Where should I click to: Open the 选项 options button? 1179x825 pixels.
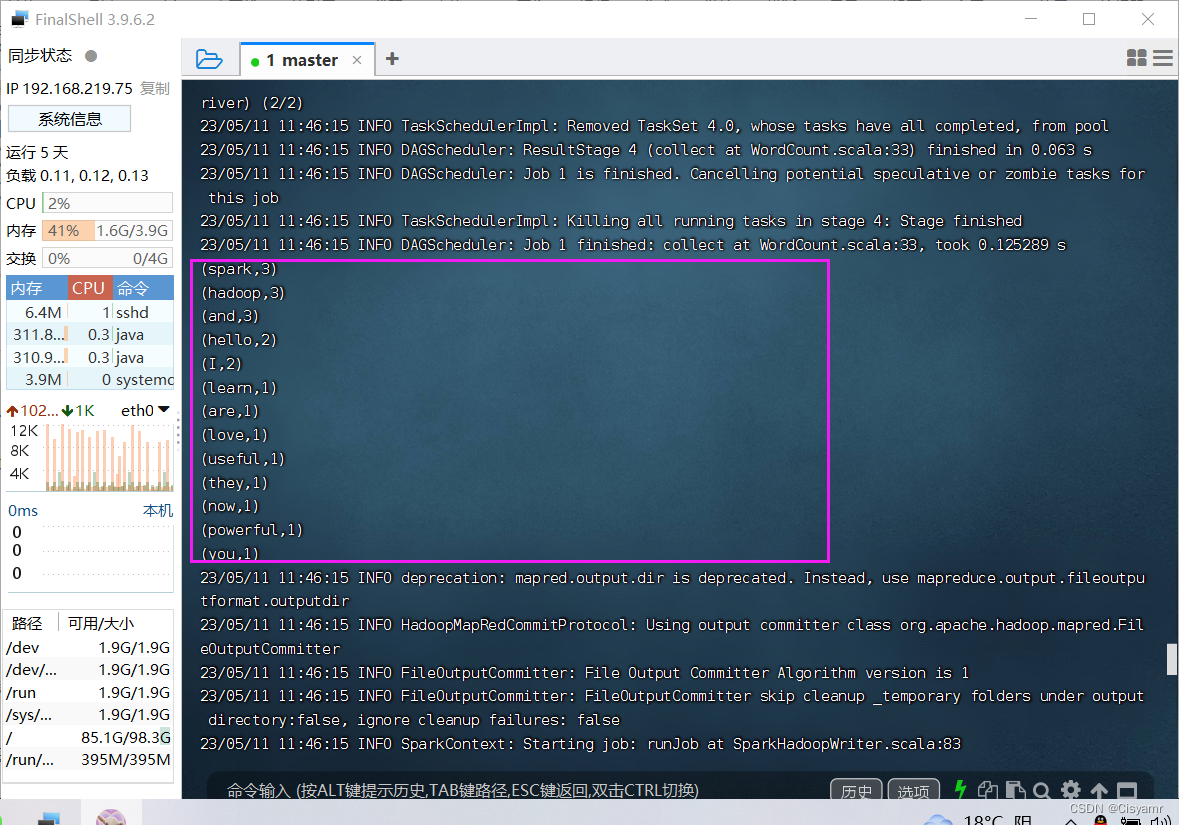tap(914, 790)
